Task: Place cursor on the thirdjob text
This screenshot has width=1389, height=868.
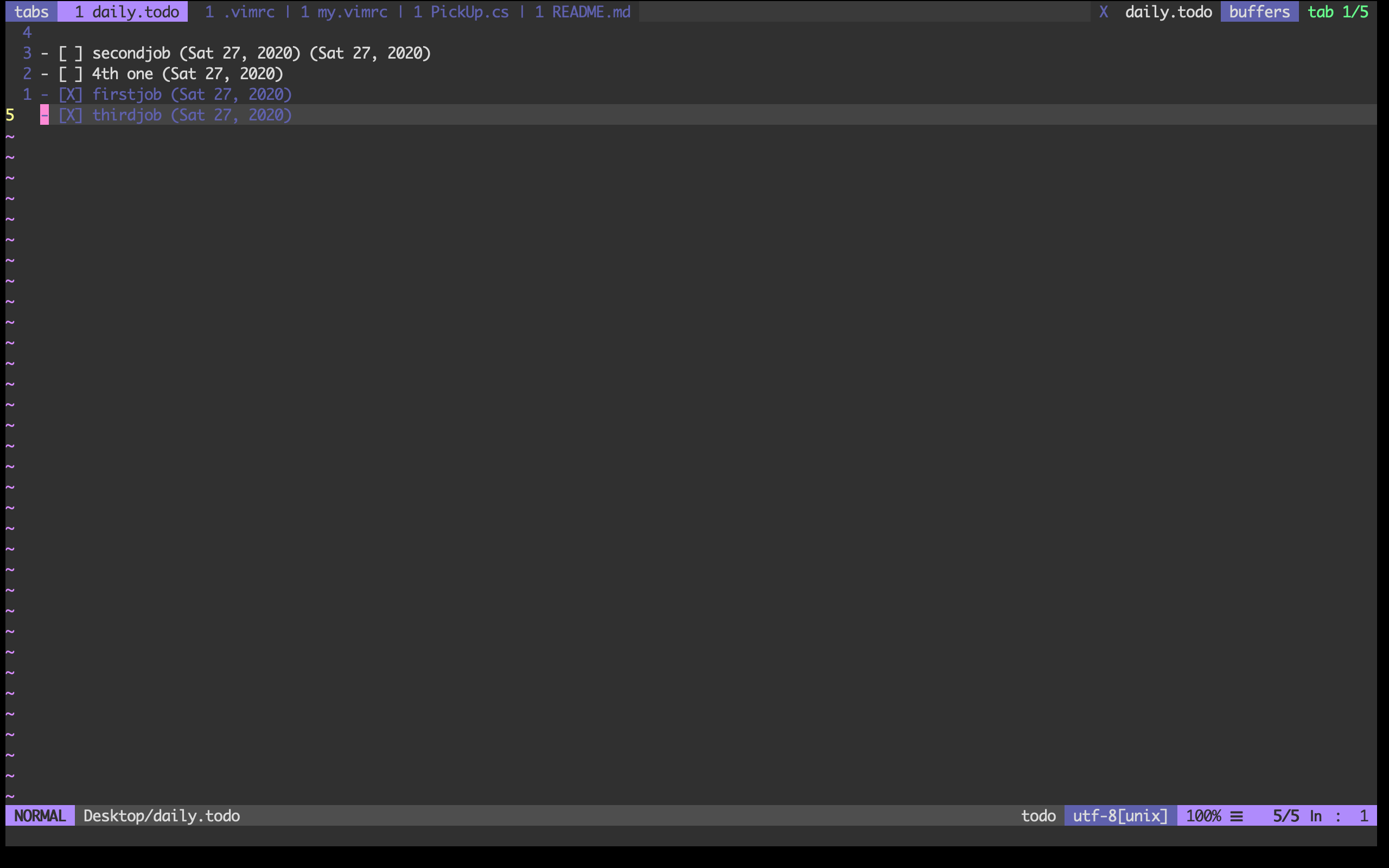Action: 127,116
